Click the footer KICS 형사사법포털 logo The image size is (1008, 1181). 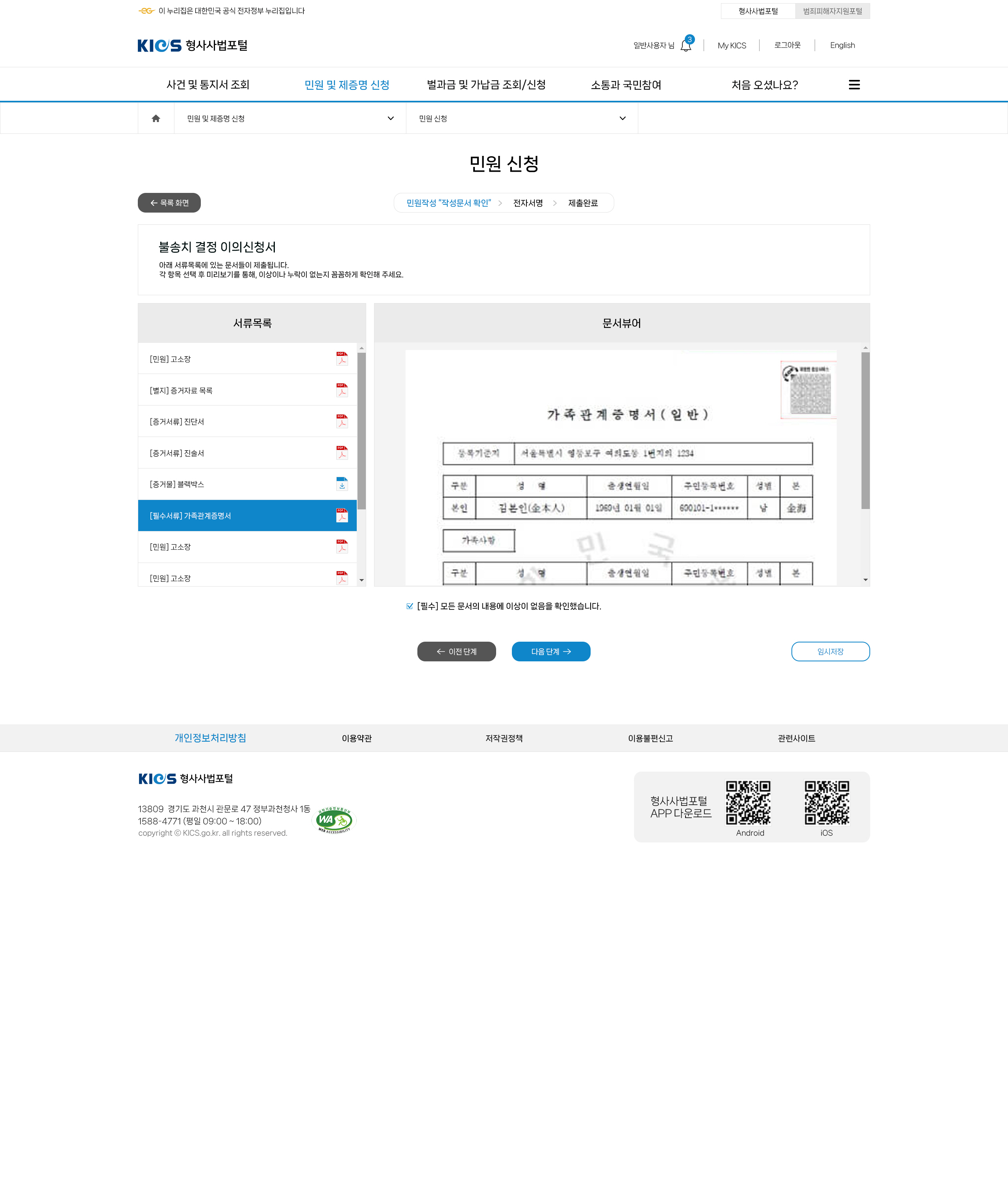pos(185,778)
